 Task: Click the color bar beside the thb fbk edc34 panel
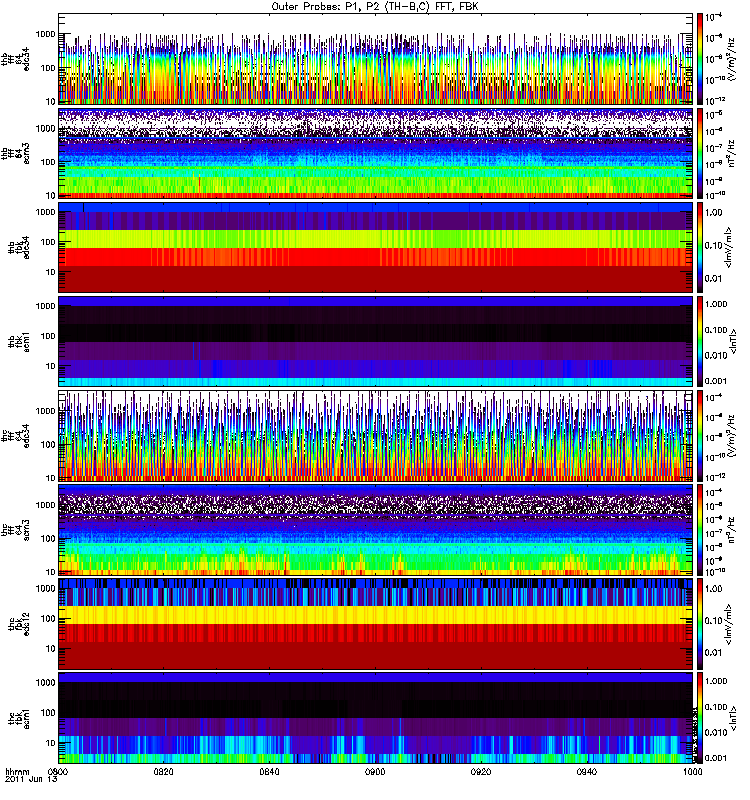701,247
